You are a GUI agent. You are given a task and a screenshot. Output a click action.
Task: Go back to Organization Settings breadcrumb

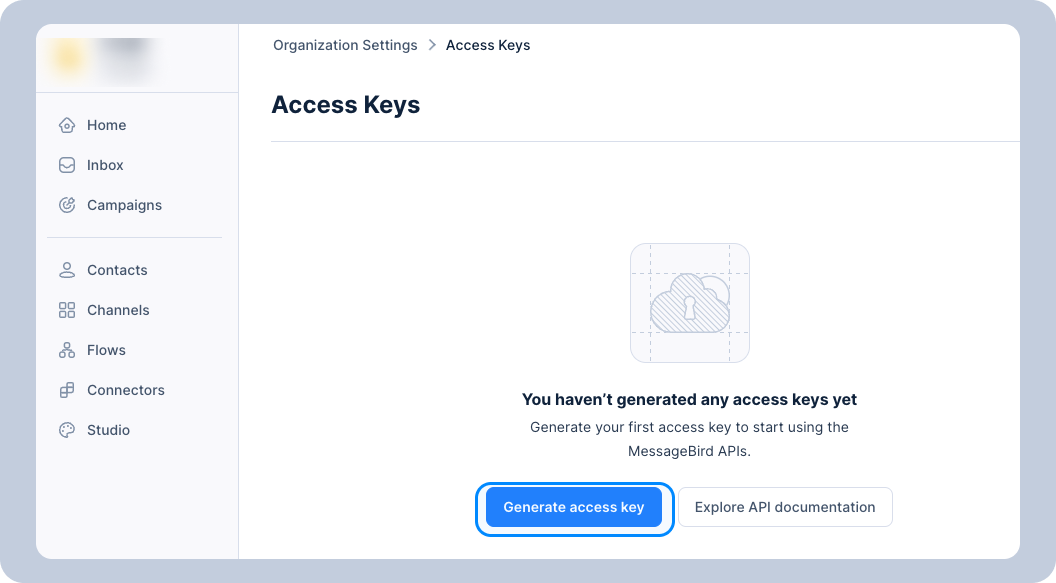[x=345, y=45]
